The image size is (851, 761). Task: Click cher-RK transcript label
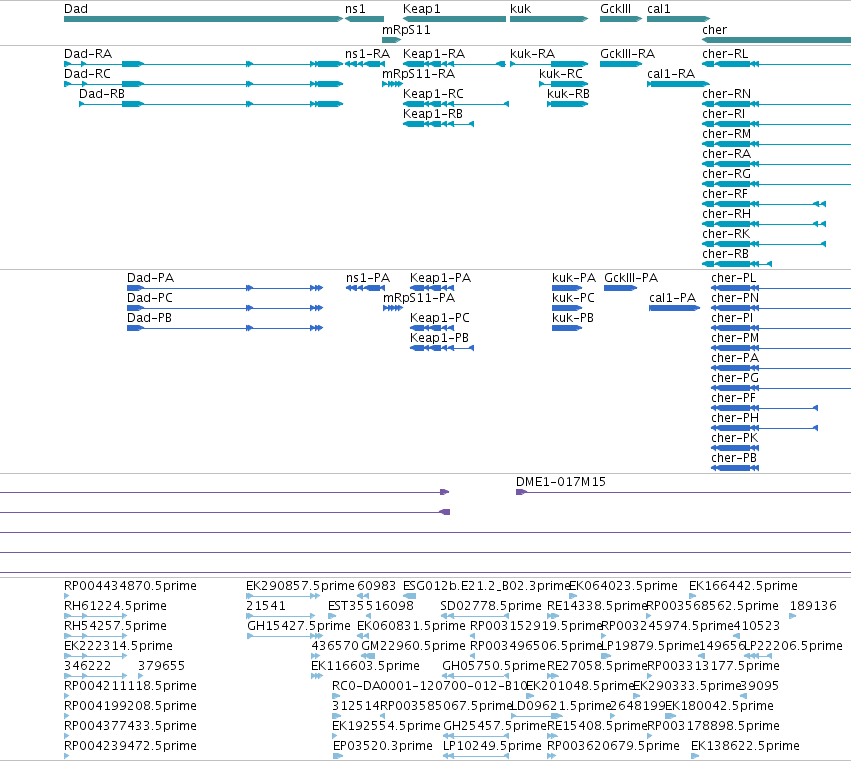click(x=726, y=234)
